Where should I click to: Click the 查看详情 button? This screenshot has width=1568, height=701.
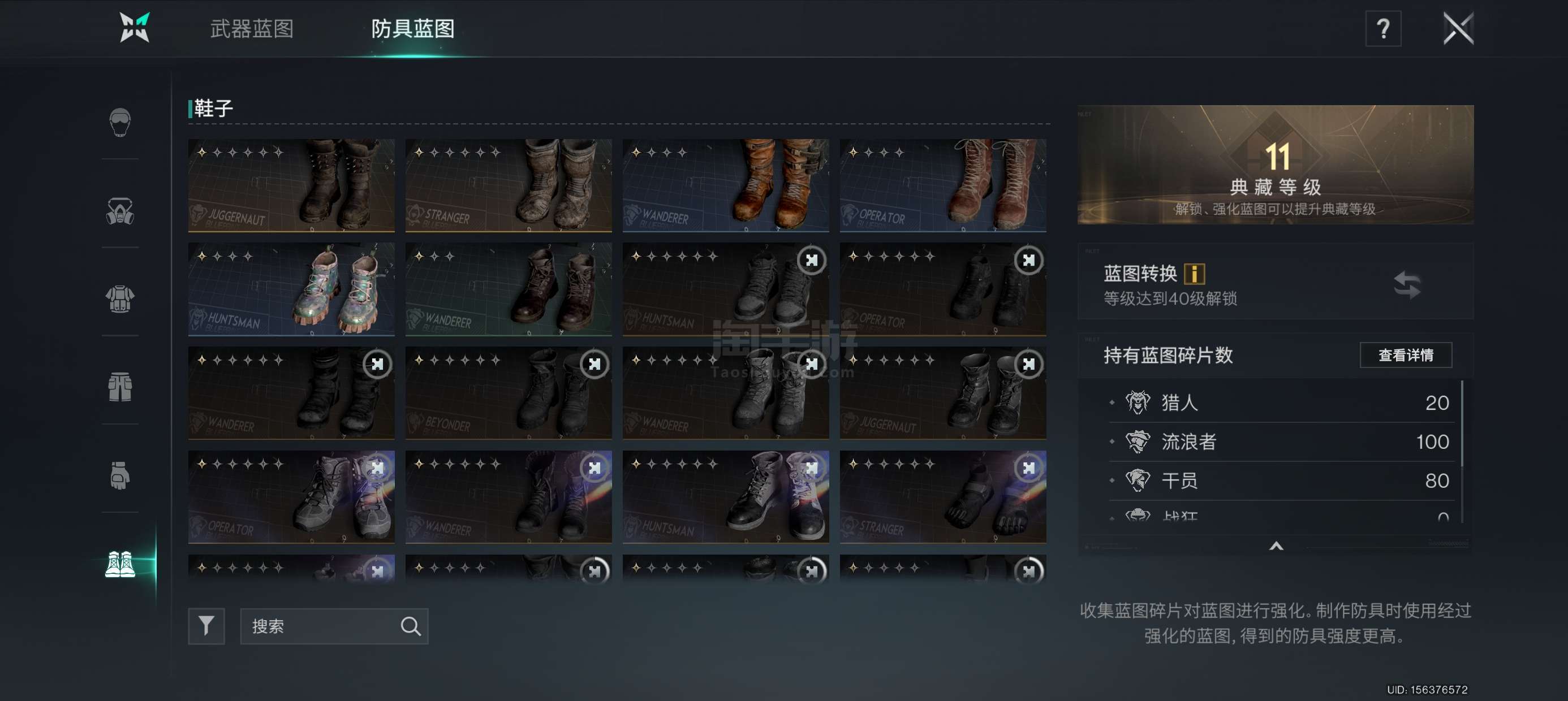[1406, 355]
